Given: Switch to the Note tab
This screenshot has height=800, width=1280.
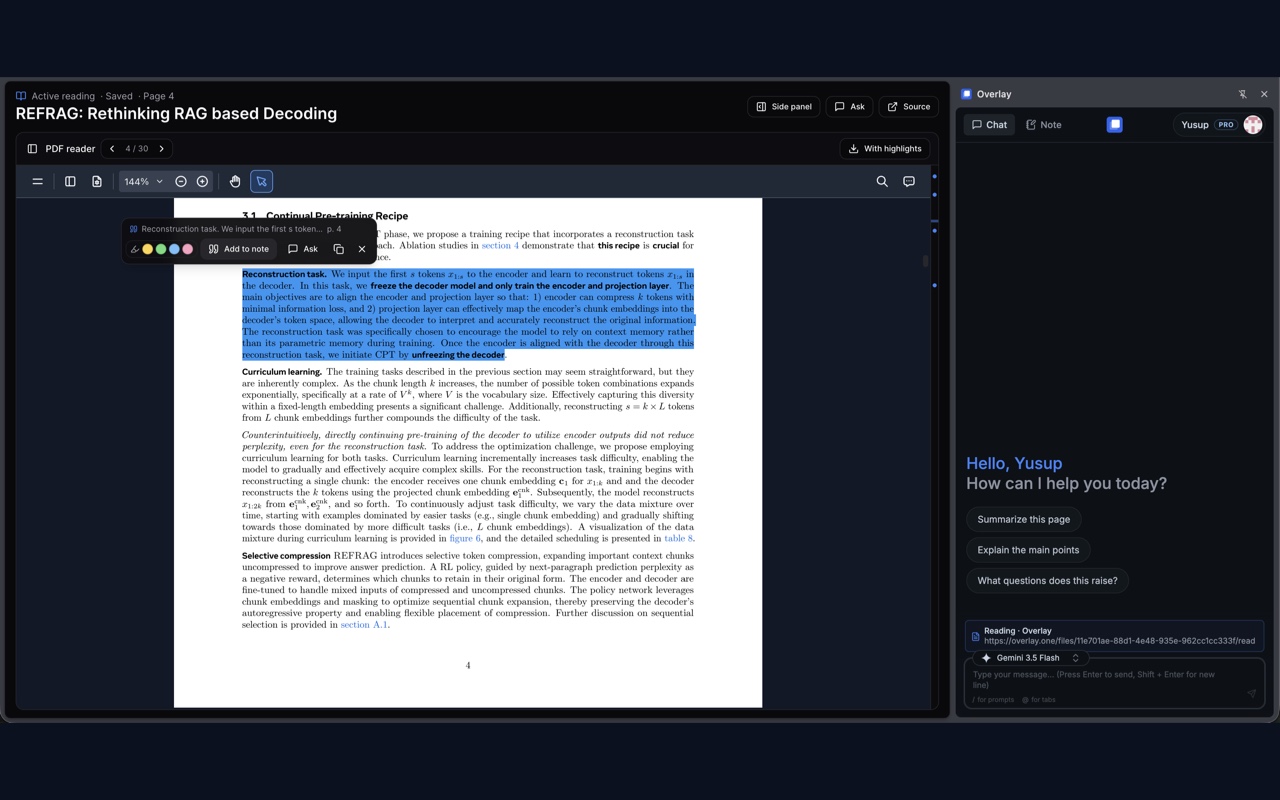Looking at the screenshot, I should 1044,125.
